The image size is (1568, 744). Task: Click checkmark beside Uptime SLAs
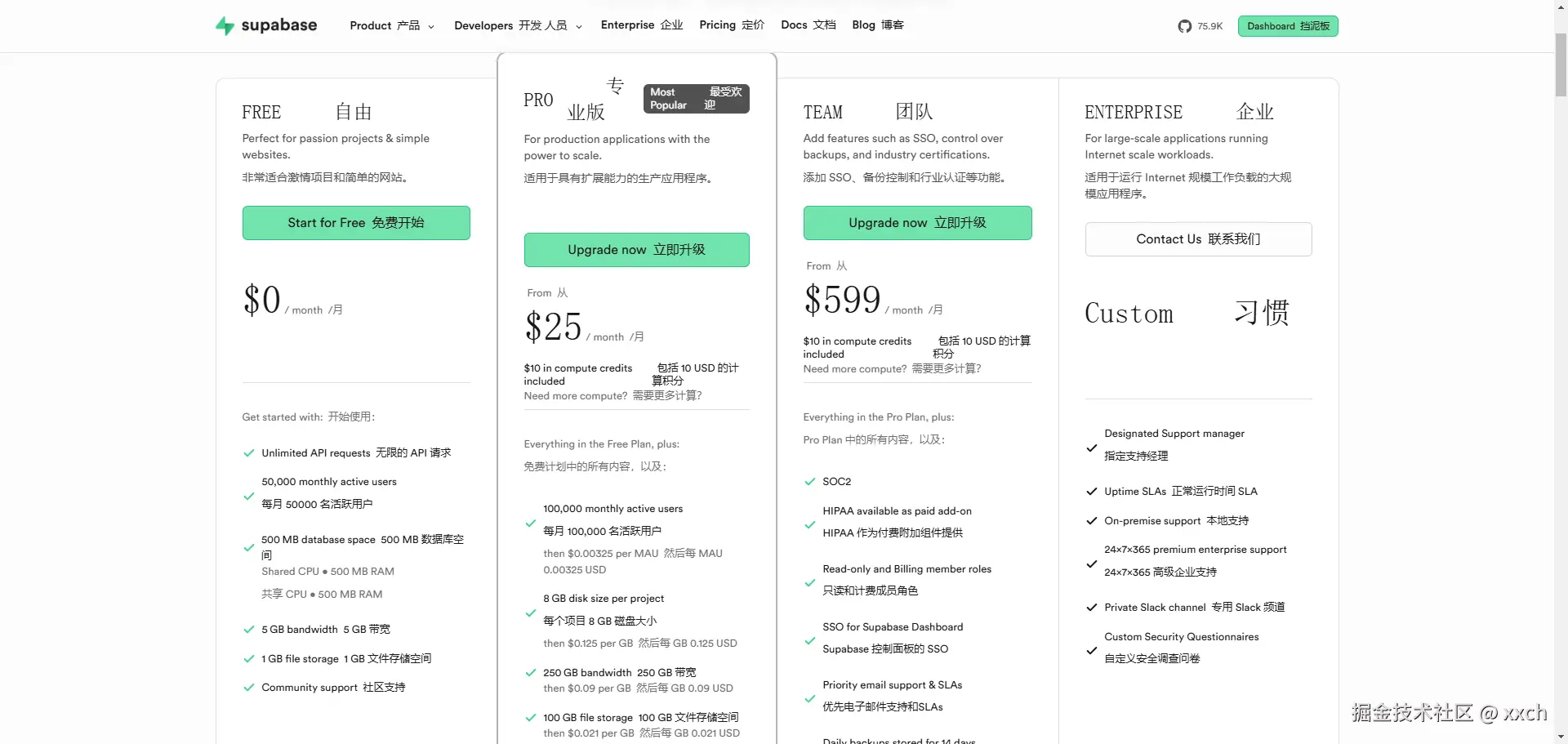[1092, 492]
